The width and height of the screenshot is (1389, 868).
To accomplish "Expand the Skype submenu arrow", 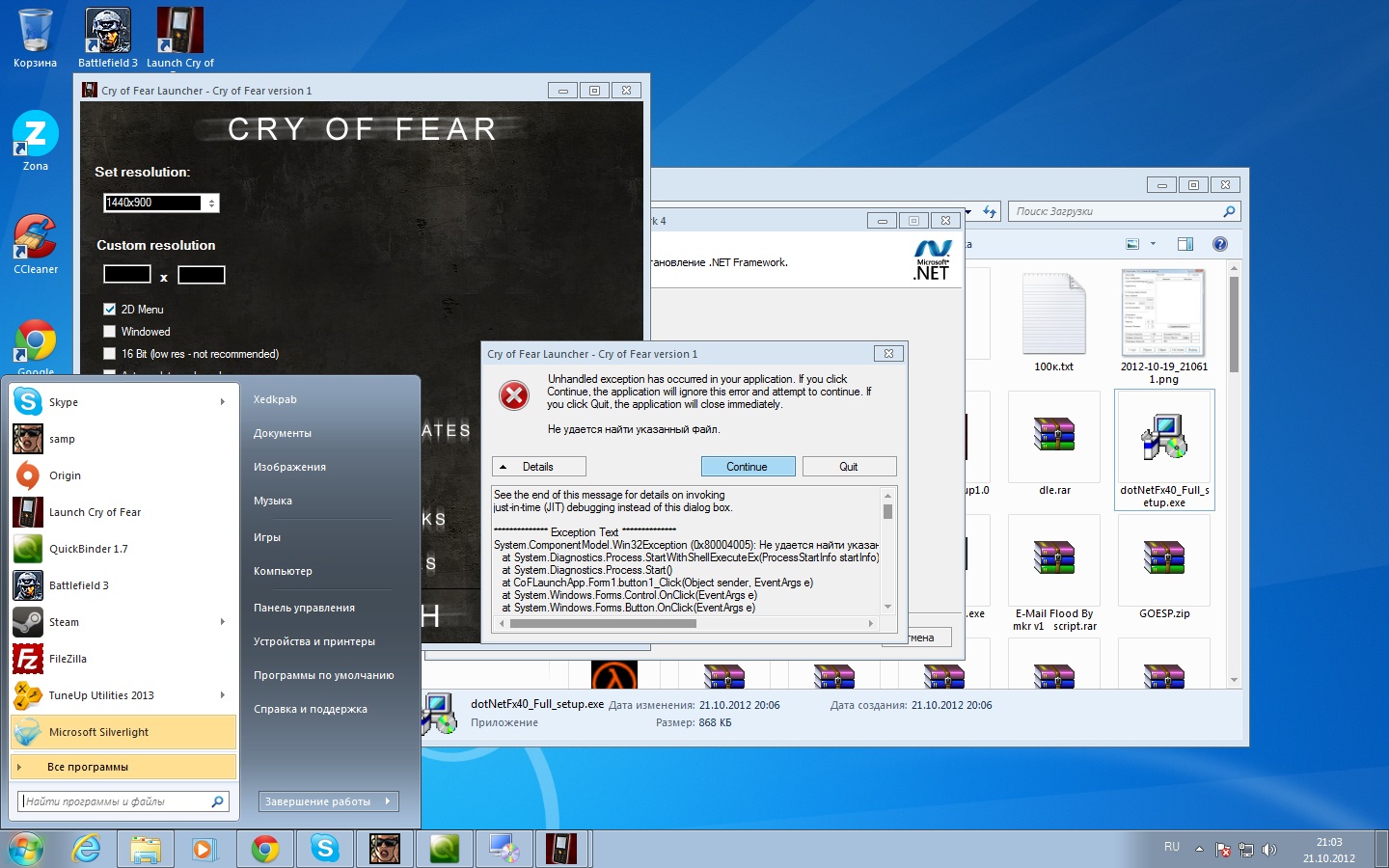I will coord(223,402).
